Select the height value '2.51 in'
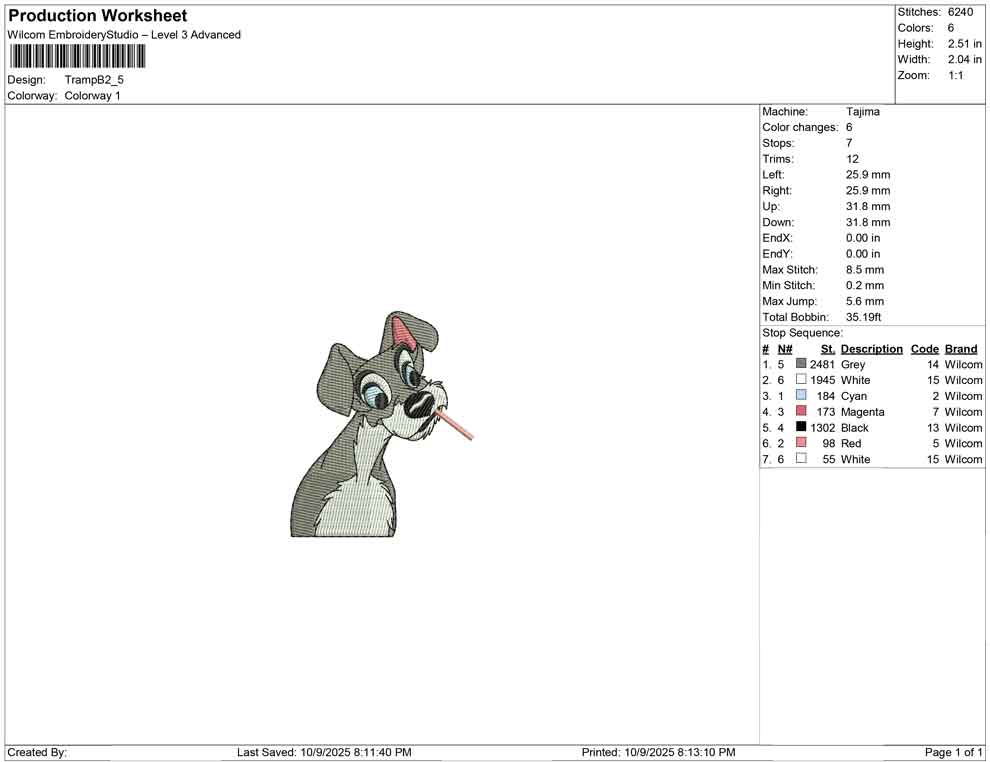 click(965, 44)
